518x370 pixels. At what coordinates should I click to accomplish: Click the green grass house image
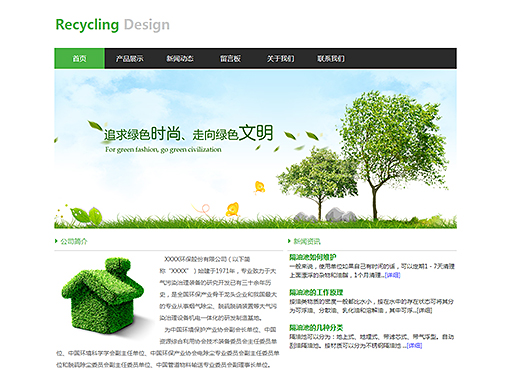point(103,295)
